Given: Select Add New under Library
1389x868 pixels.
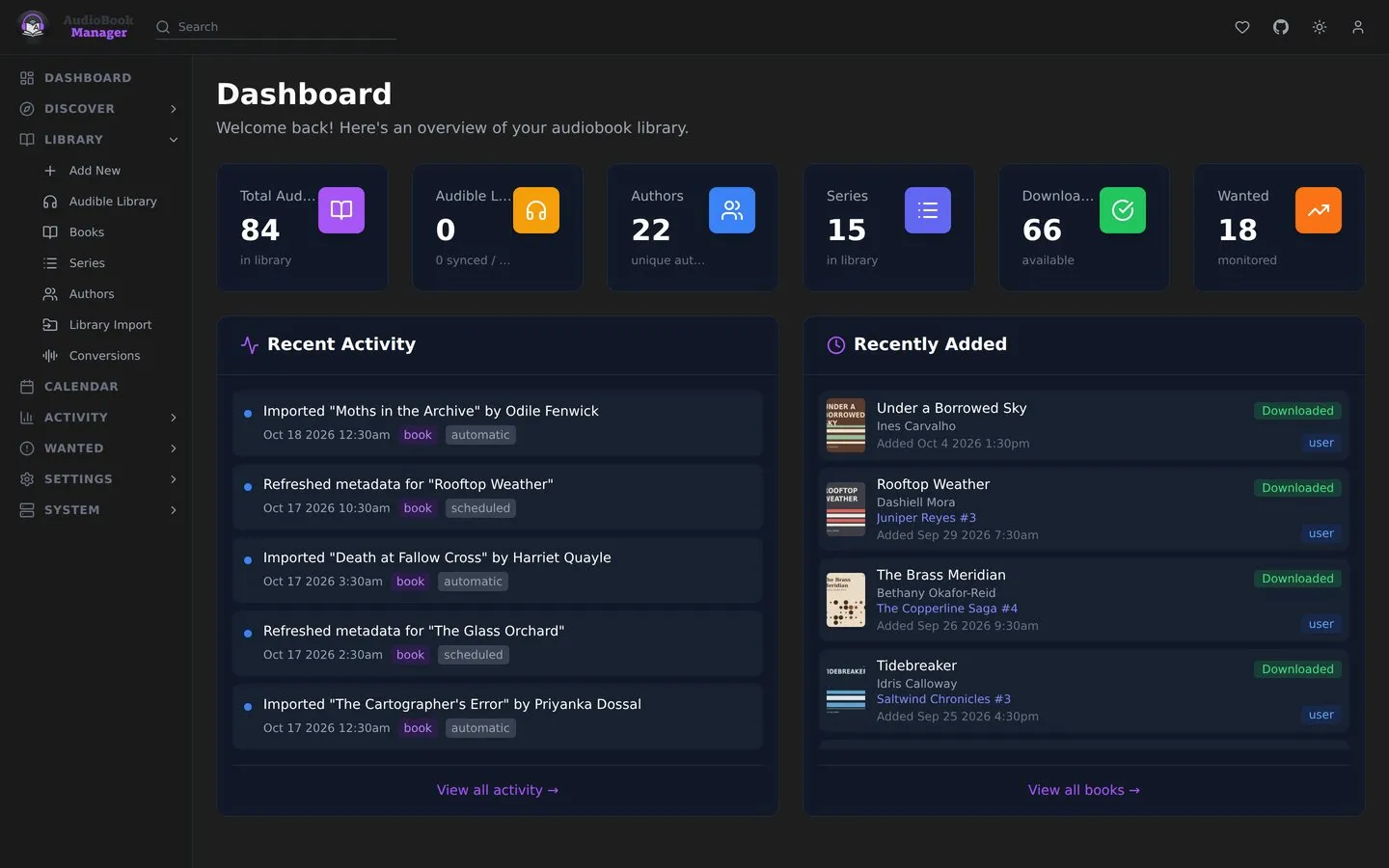Looking at the screenshot, I should 95,171.
